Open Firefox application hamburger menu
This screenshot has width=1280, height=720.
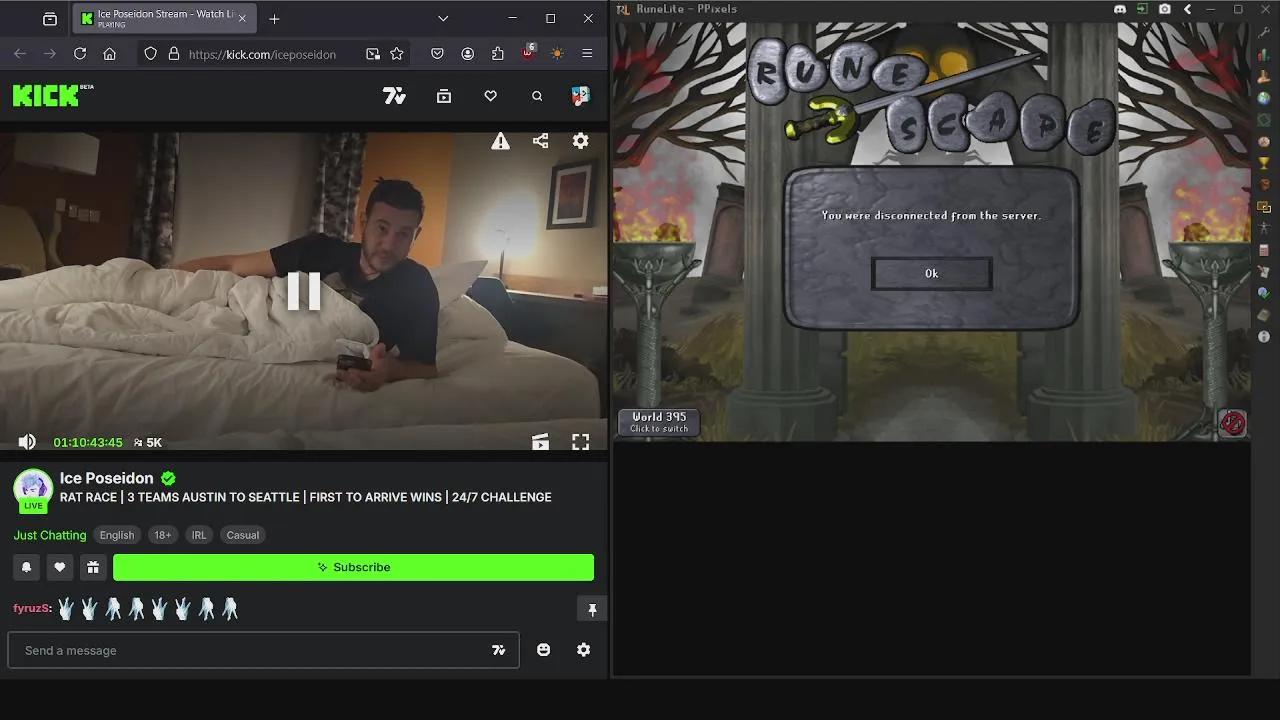click(587, 54)
